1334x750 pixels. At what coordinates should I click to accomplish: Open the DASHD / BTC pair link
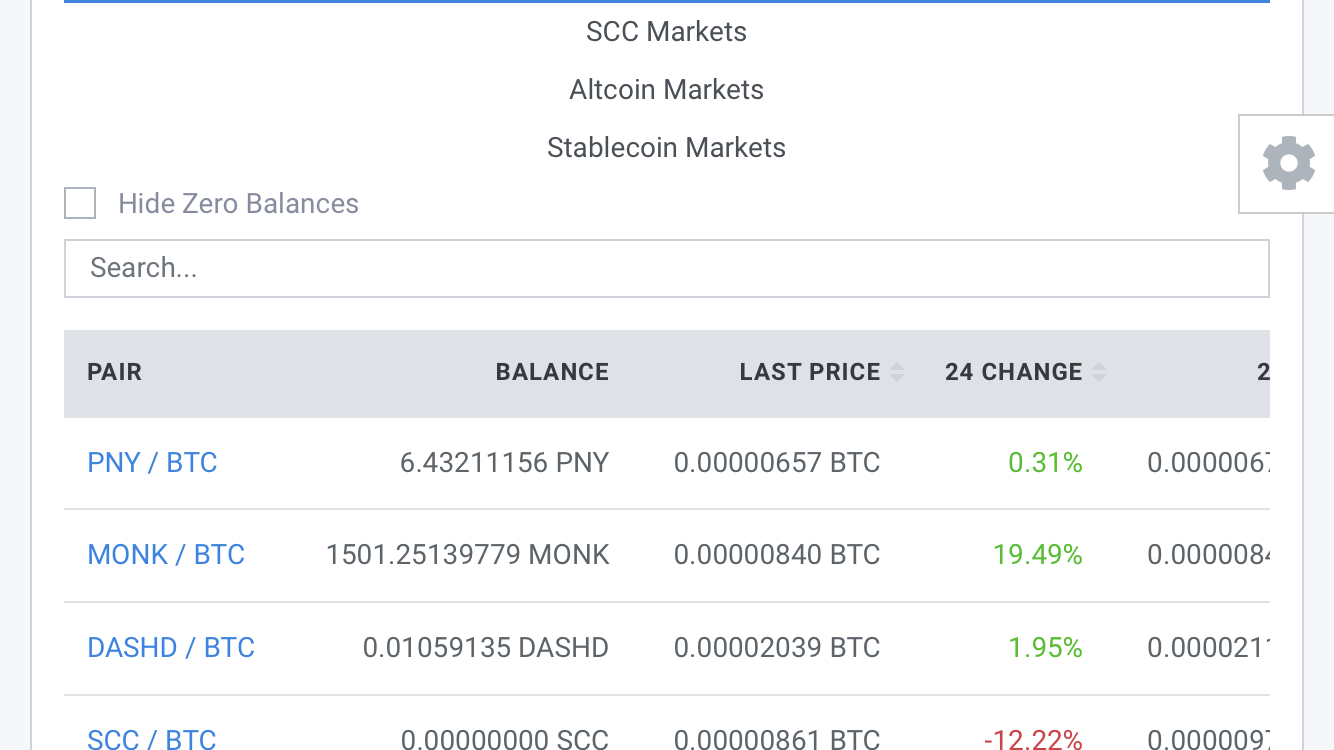(171, 648)
